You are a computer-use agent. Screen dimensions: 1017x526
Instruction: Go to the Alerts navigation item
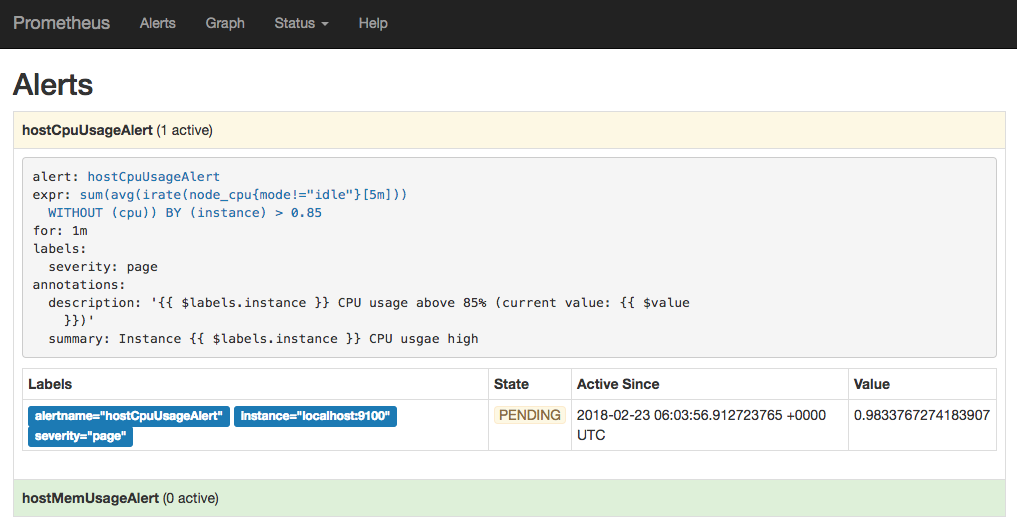[x=157, y=23]
